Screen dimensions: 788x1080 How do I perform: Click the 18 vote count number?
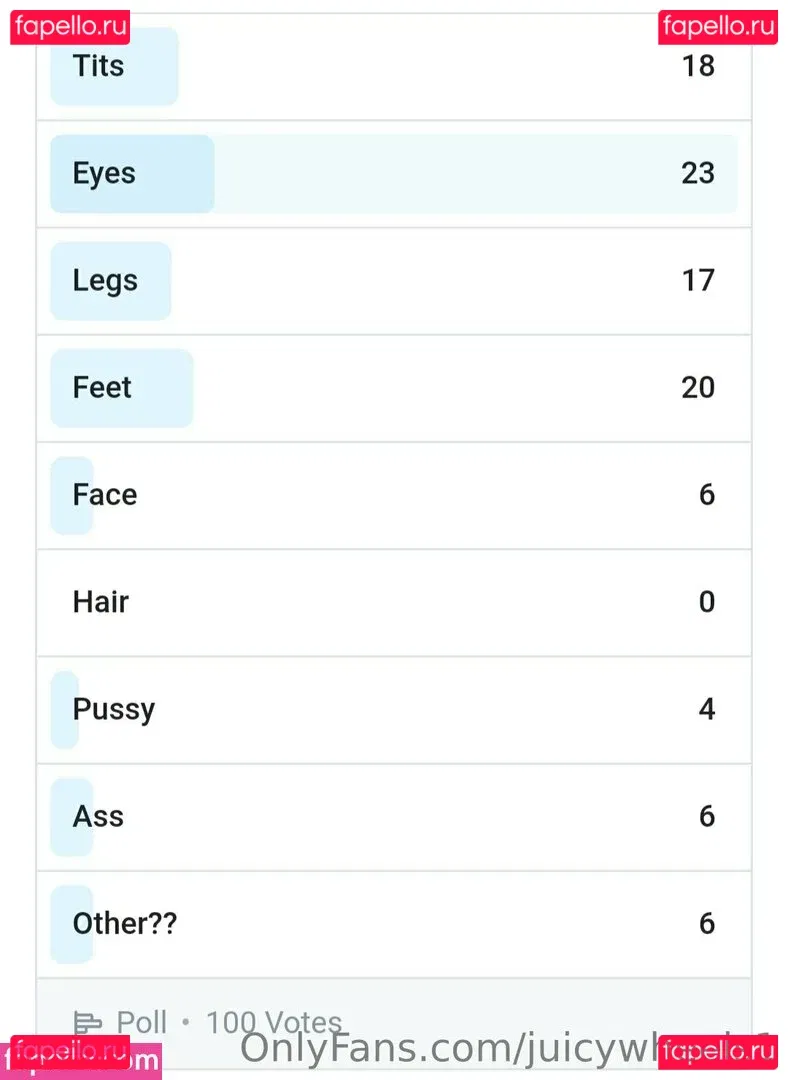(698, 66)
